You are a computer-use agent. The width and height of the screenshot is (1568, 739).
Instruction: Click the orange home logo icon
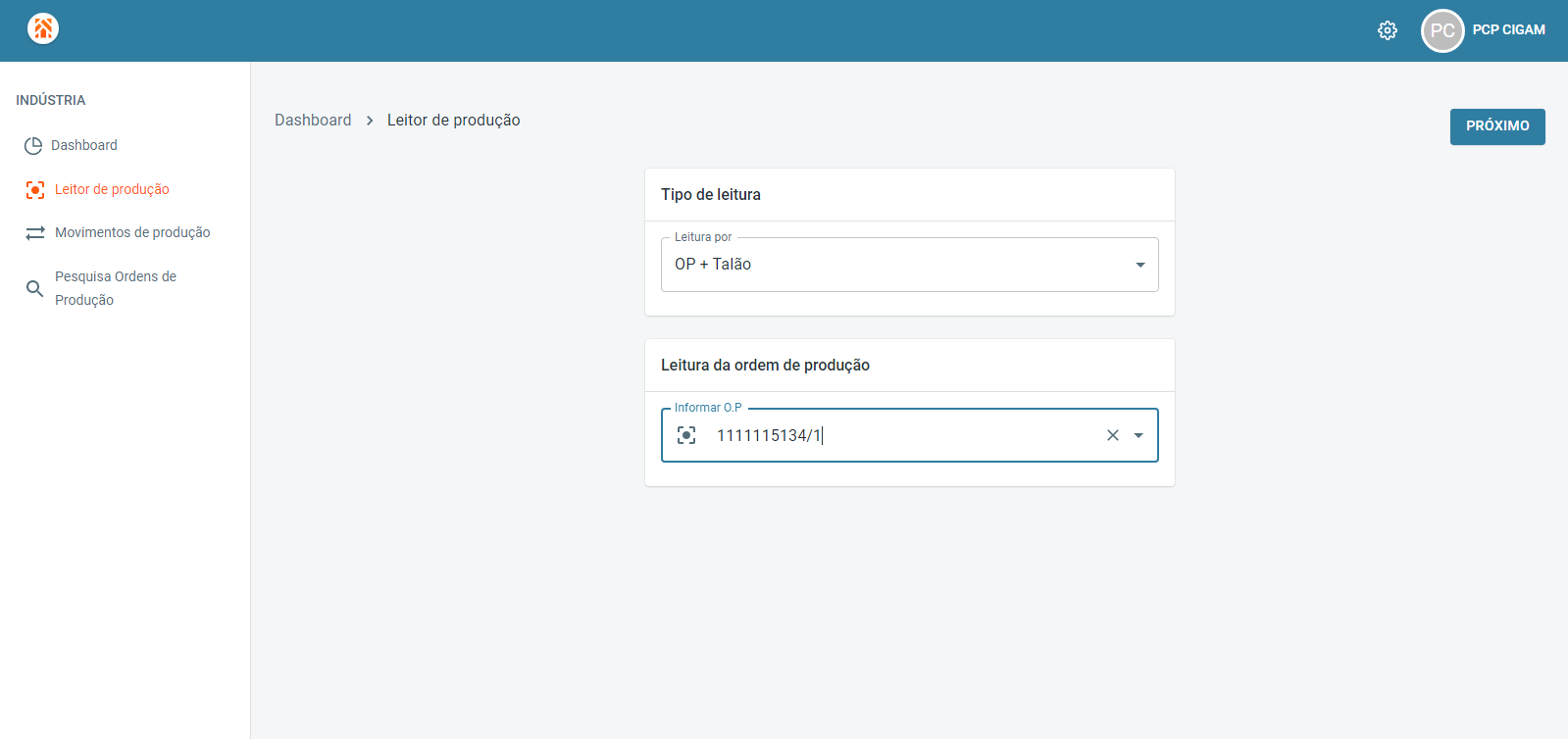click(x=43, y=28)
